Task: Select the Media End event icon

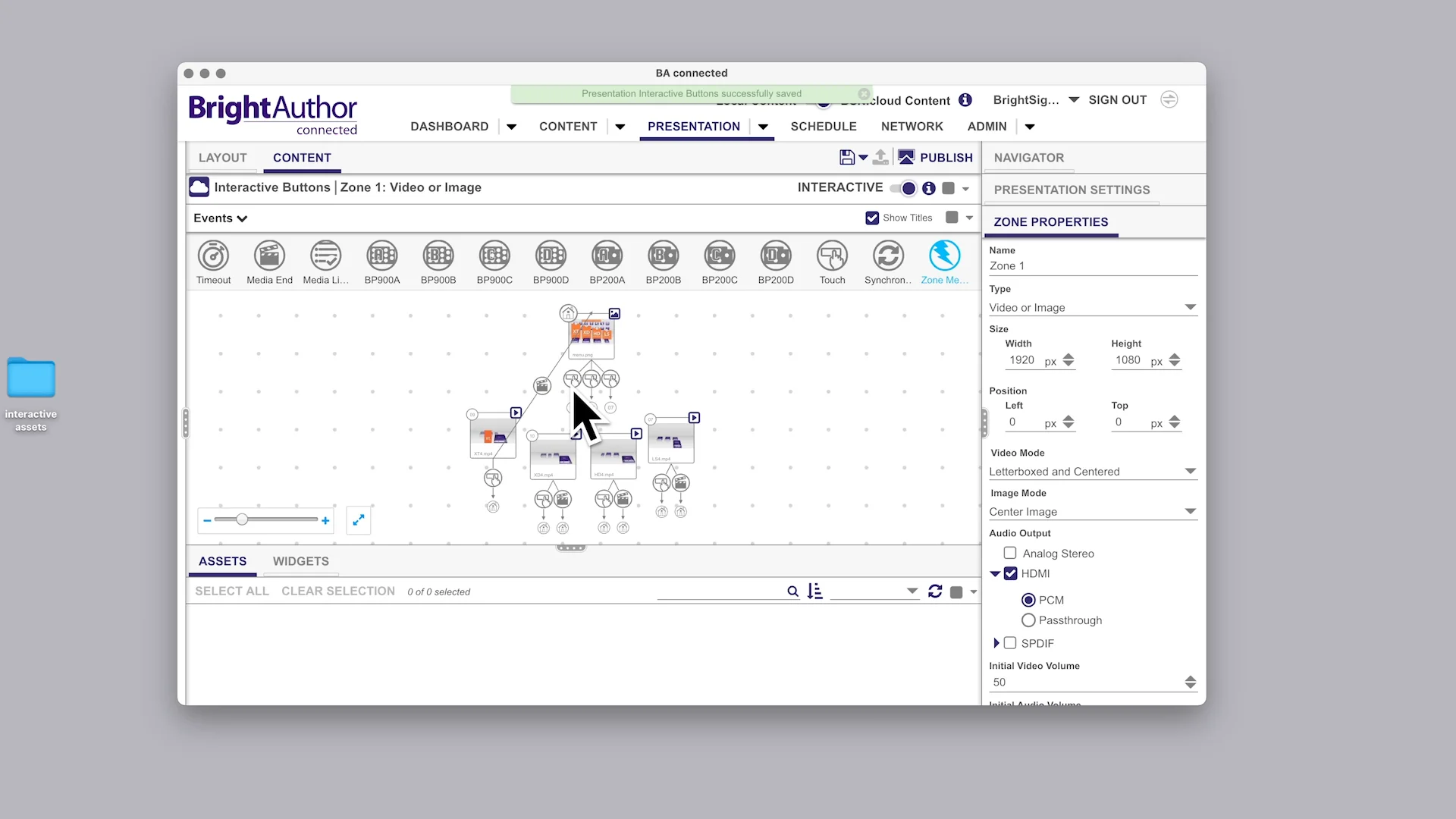Action: (269, 256)
